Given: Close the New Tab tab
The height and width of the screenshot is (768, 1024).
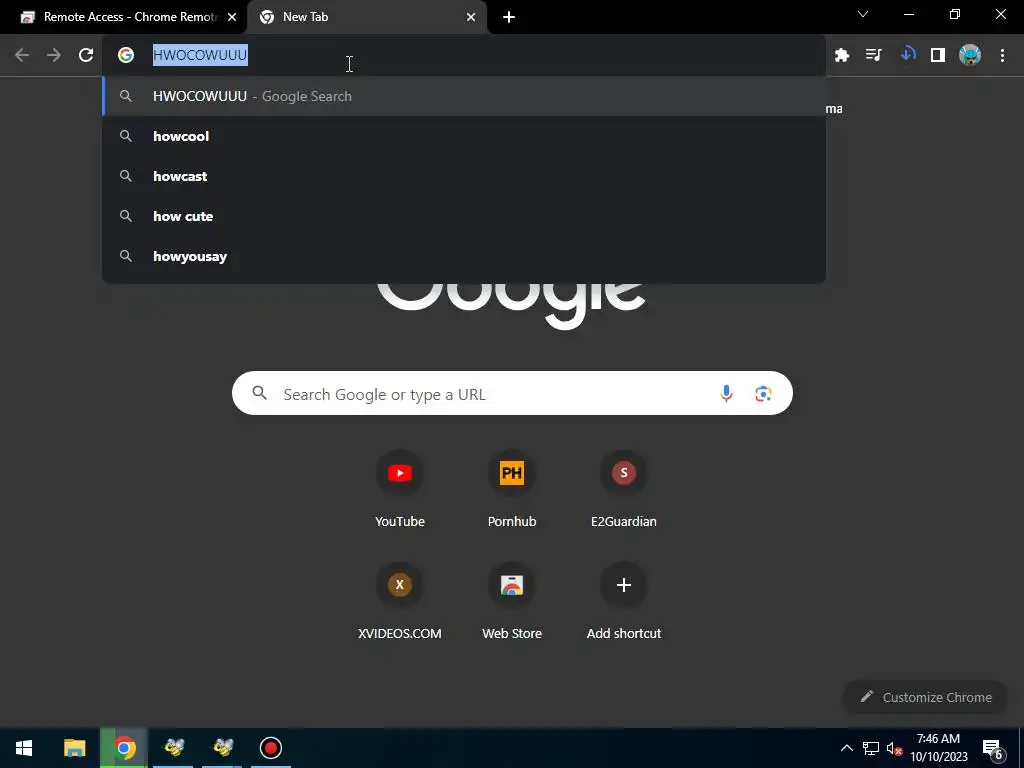Looking at the screenshot, I should [x=471, y=17].
